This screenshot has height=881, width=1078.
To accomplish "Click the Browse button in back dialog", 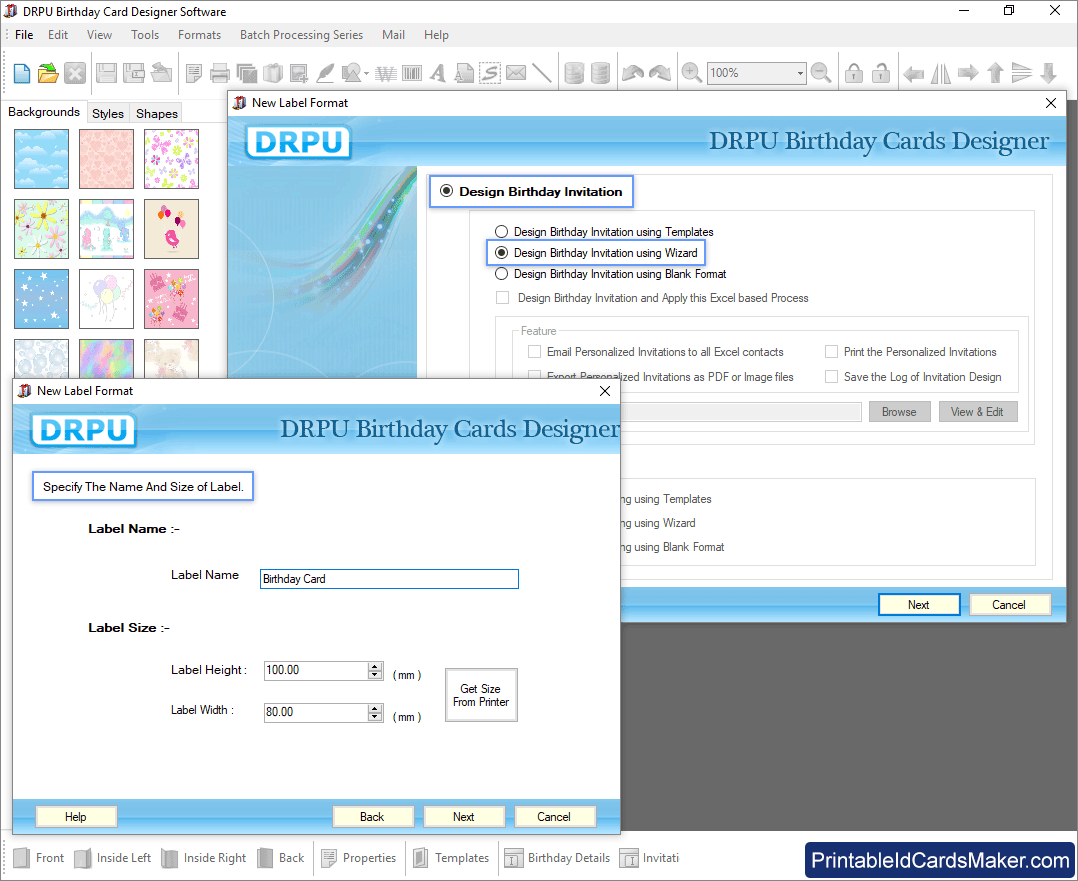I will (899, 412).
